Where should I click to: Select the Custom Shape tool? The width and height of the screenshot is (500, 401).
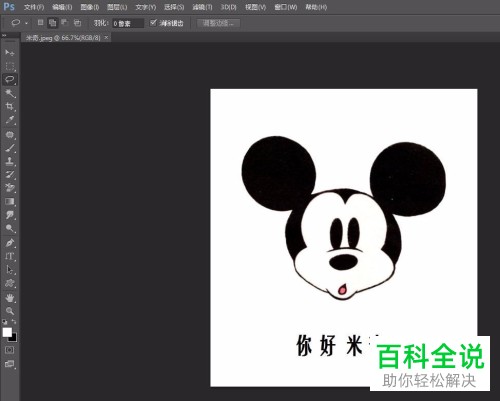(10, 283)
